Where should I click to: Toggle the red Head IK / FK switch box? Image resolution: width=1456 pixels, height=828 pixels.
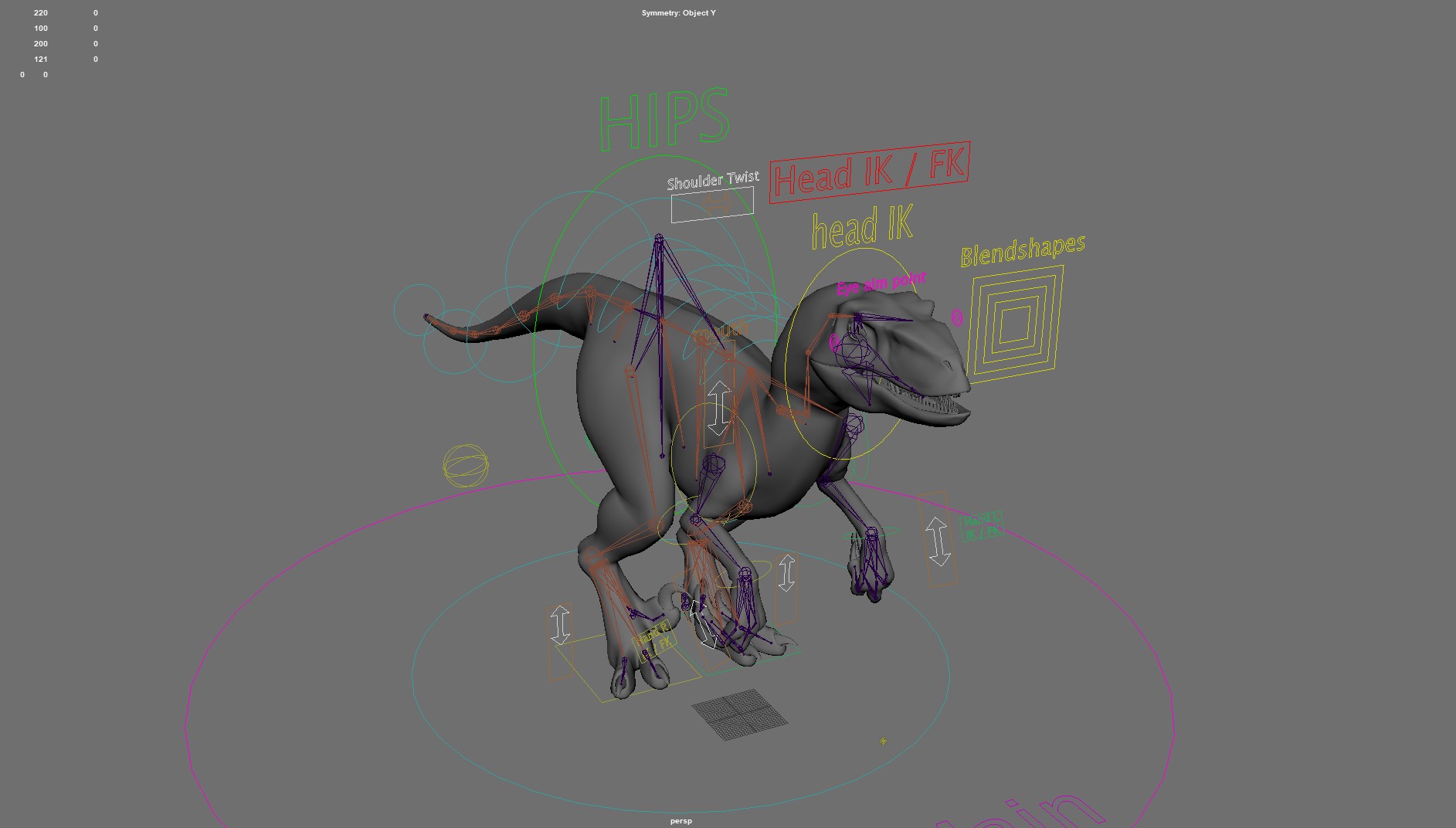pyautogui.click(x=869, y=172)
